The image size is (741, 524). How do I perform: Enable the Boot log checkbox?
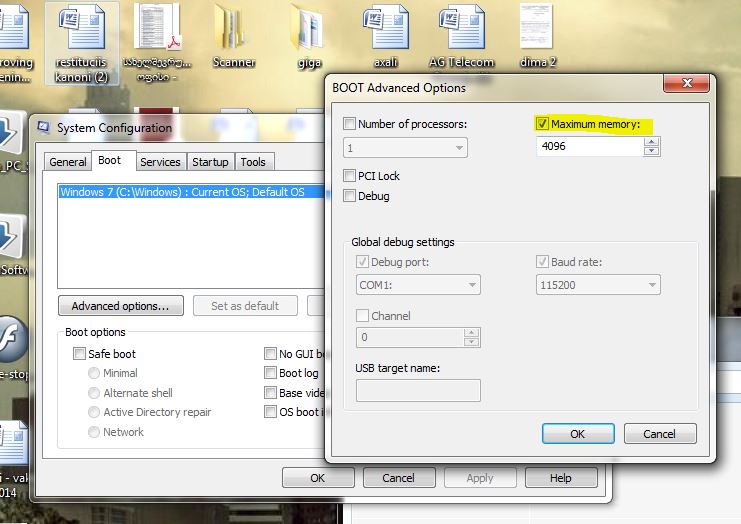270,373
